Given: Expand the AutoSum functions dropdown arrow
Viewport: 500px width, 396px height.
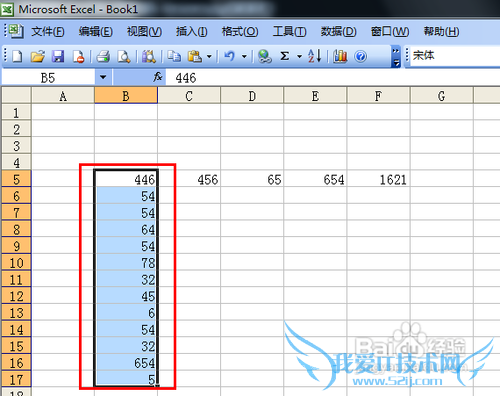Looking at the screenshot, I should click(299, 56).
